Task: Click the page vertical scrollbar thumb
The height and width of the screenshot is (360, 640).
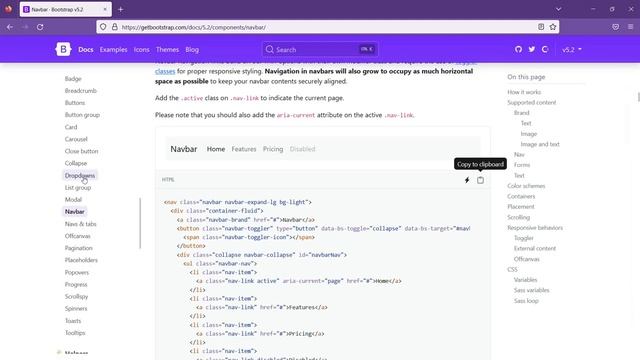Action: [x=638, y=97]
